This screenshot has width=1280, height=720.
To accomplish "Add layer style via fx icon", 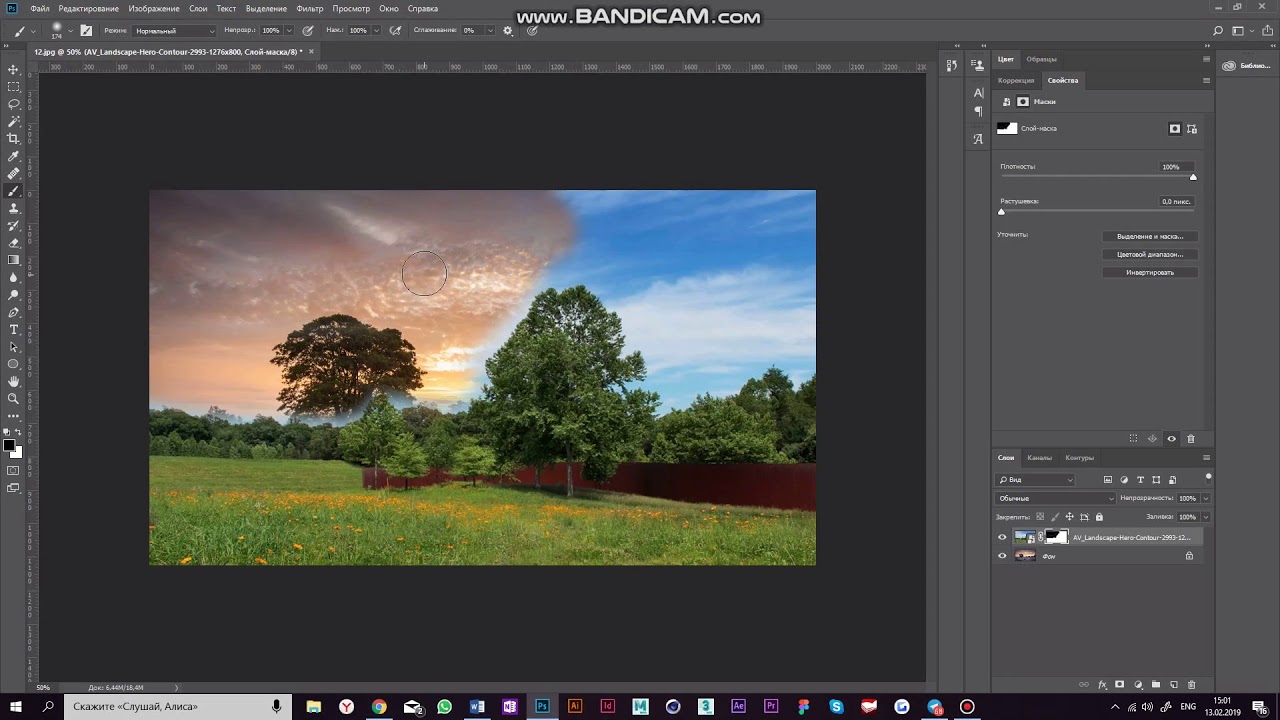I will click(1102, 685).
